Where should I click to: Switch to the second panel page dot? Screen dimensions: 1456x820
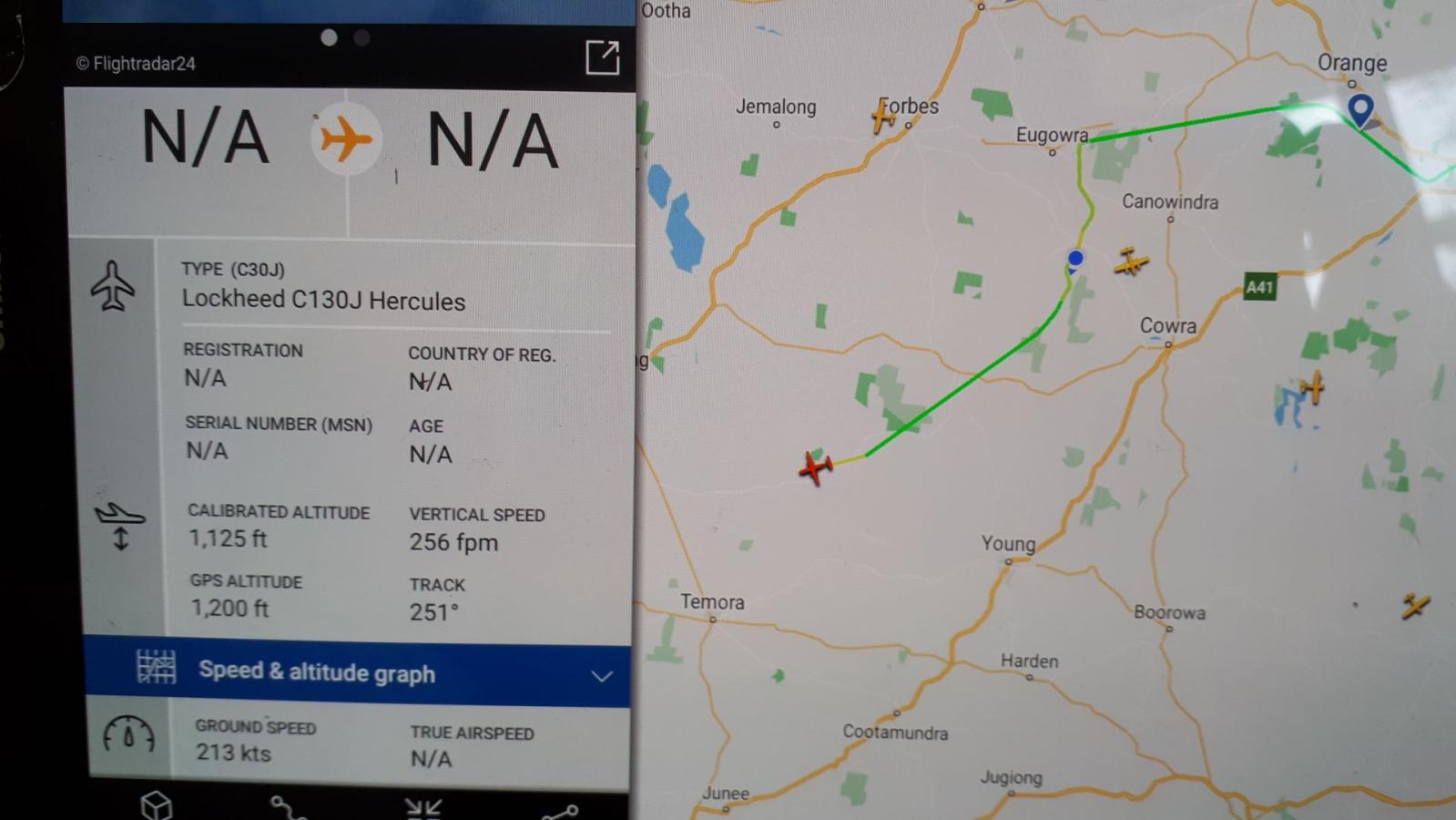coord(361,37)
